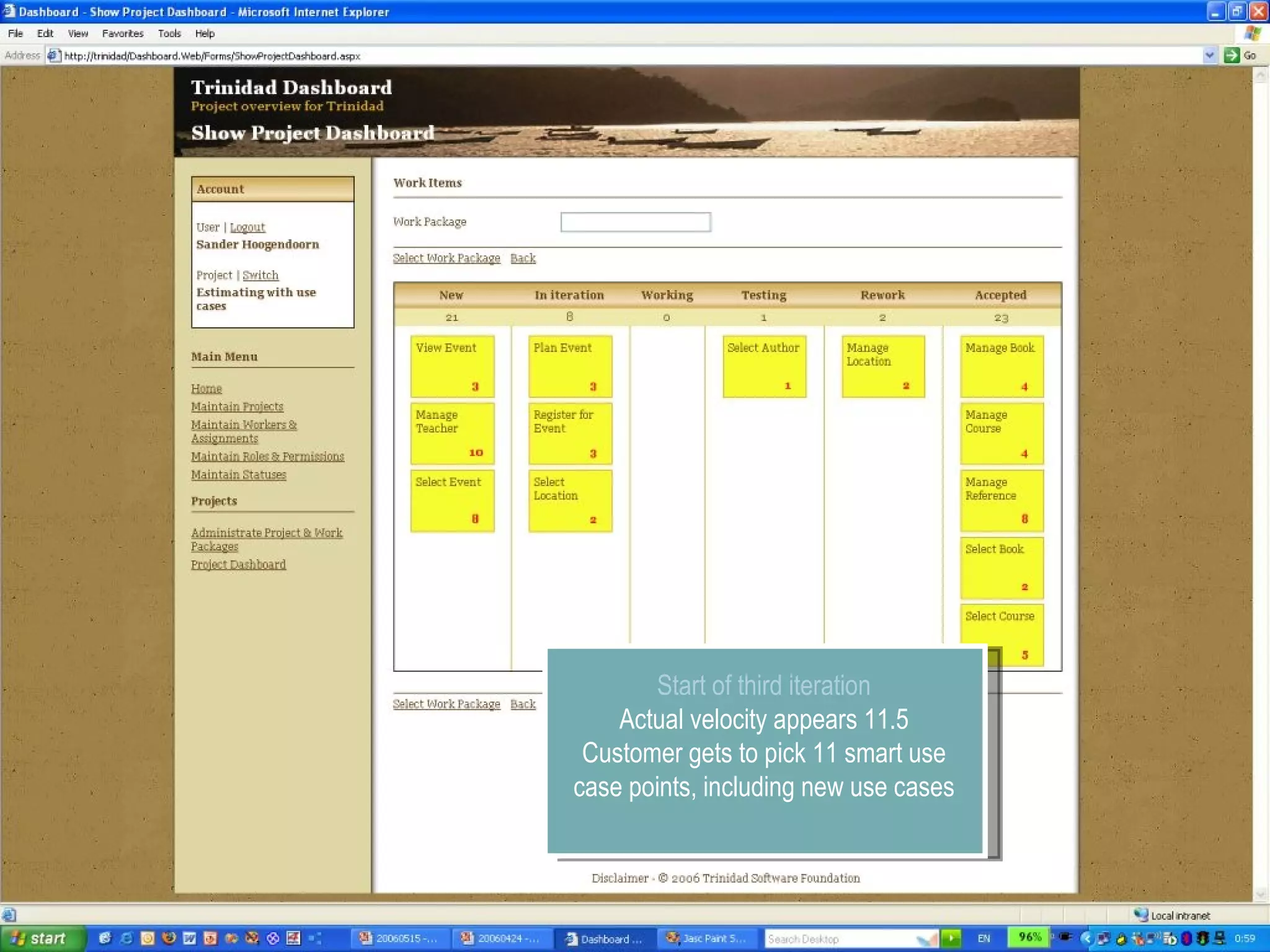Open the Favorites menu
The image size is (1270, 952).
point(122,33)
